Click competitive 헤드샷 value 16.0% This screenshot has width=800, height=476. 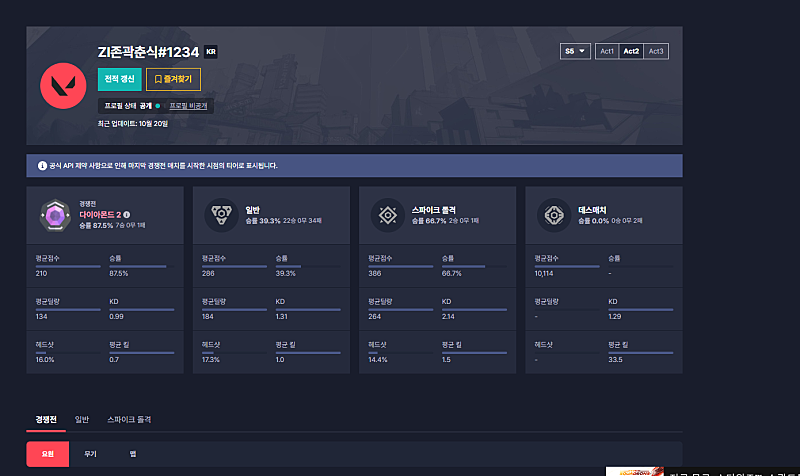click(45, 360)
